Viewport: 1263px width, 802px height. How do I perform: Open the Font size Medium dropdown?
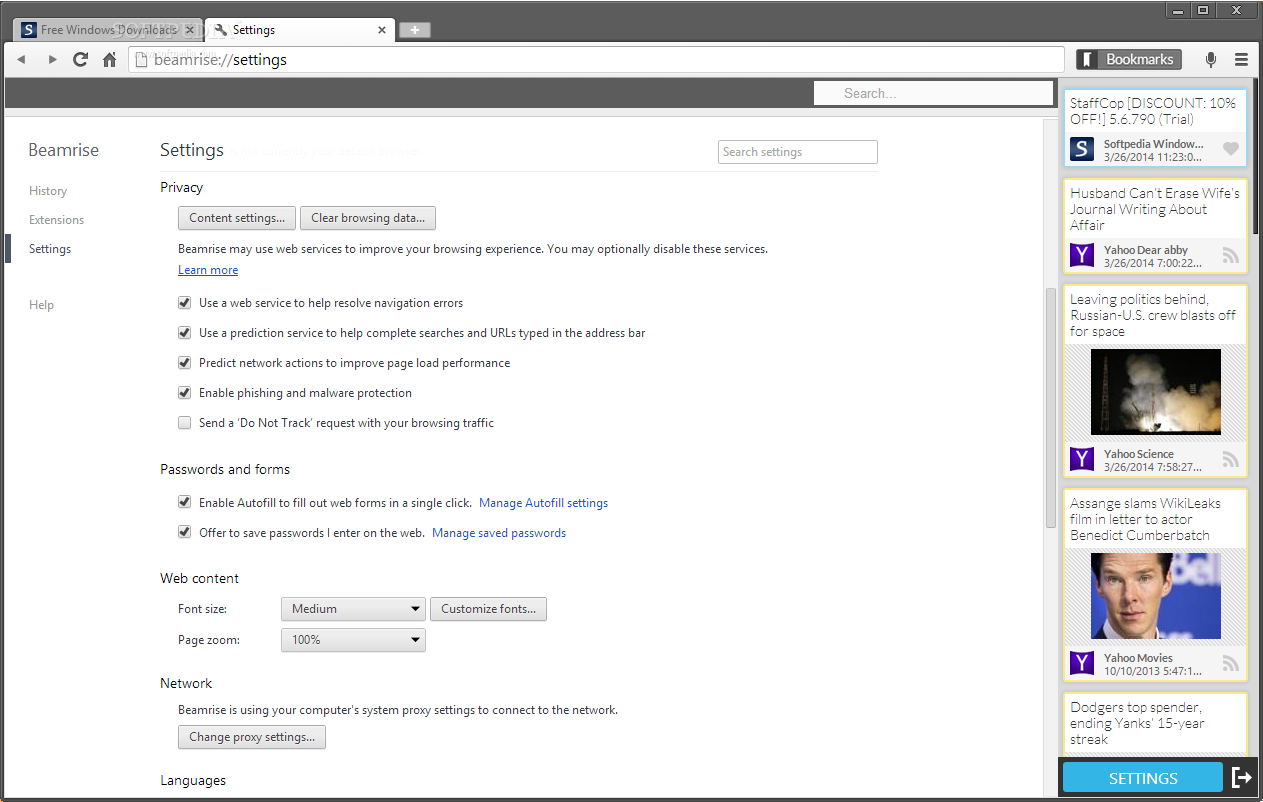point(353,609)
